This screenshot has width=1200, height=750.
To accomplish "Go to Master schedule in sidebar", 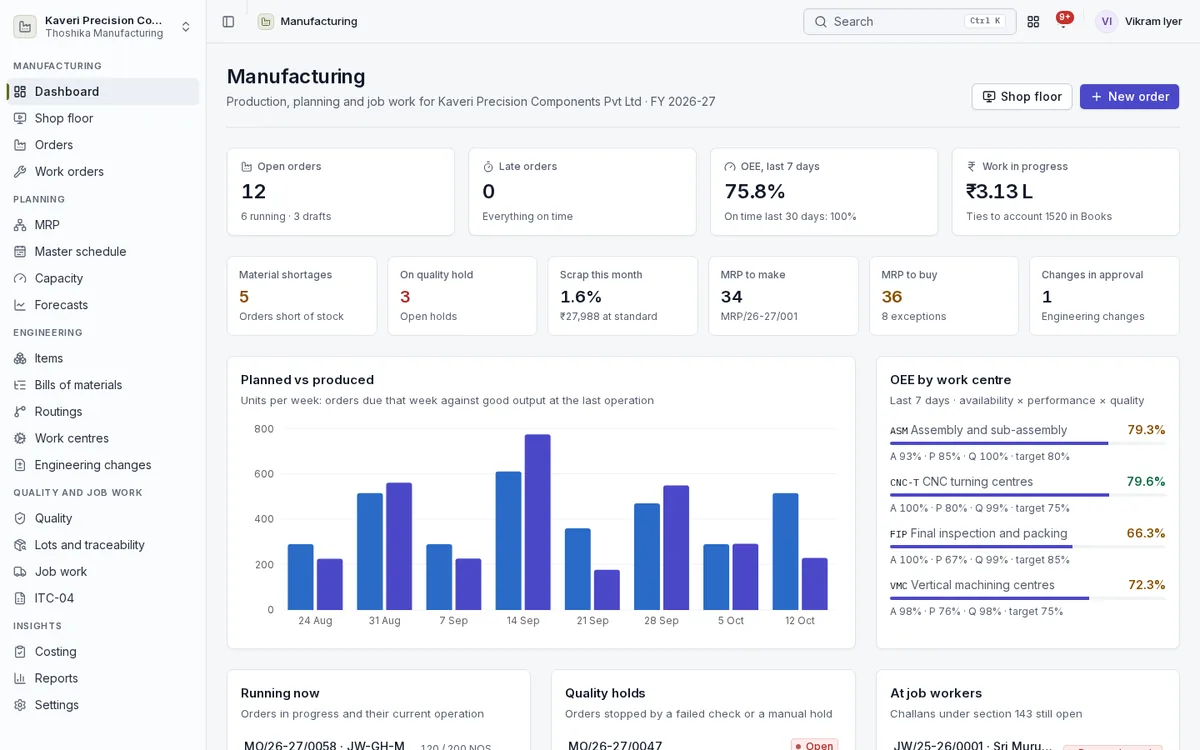I will pos(103,252).
